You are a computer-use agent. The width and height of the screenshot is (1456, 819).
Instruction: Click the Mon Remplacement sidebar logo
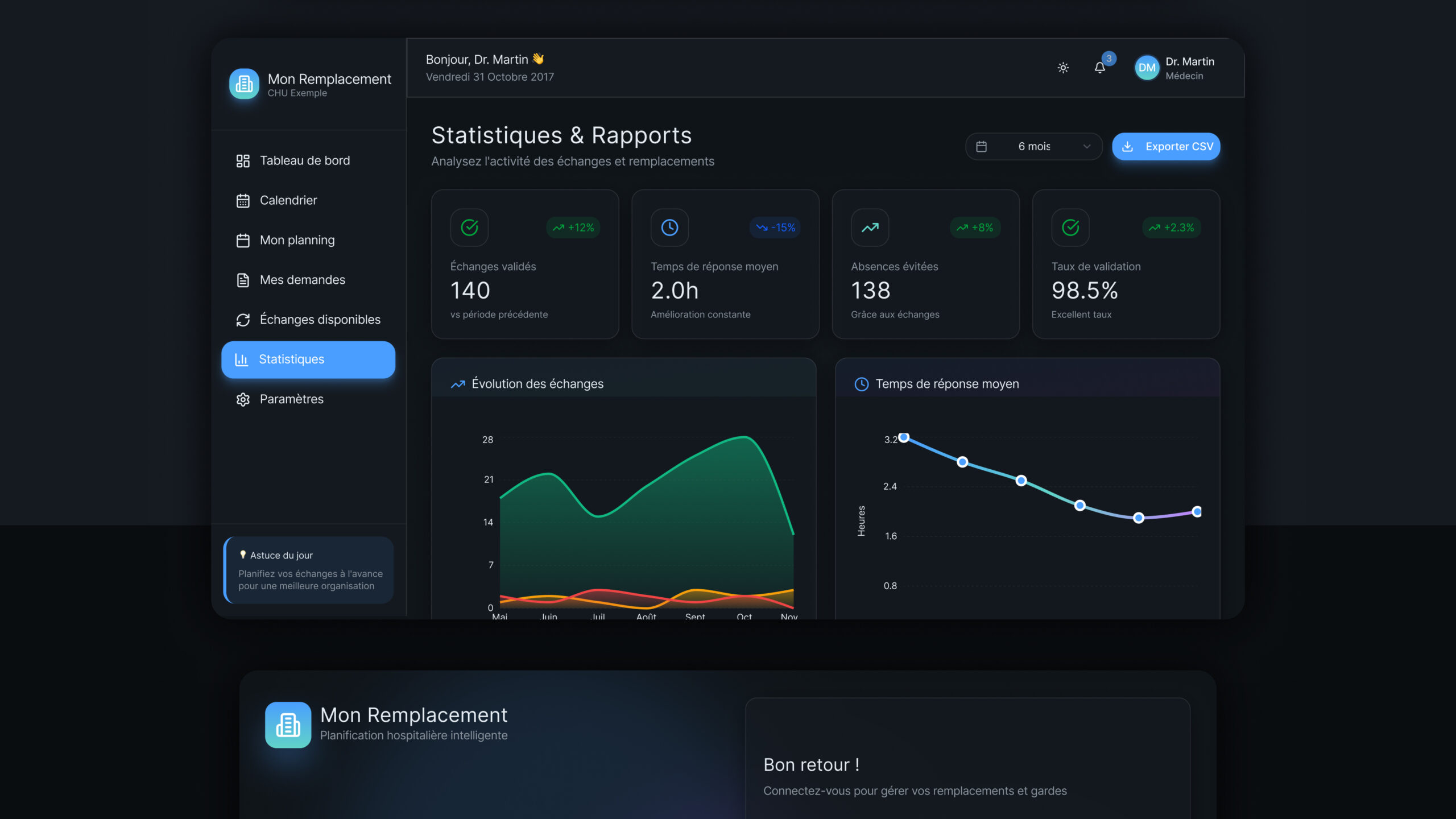tap(244, 84)
